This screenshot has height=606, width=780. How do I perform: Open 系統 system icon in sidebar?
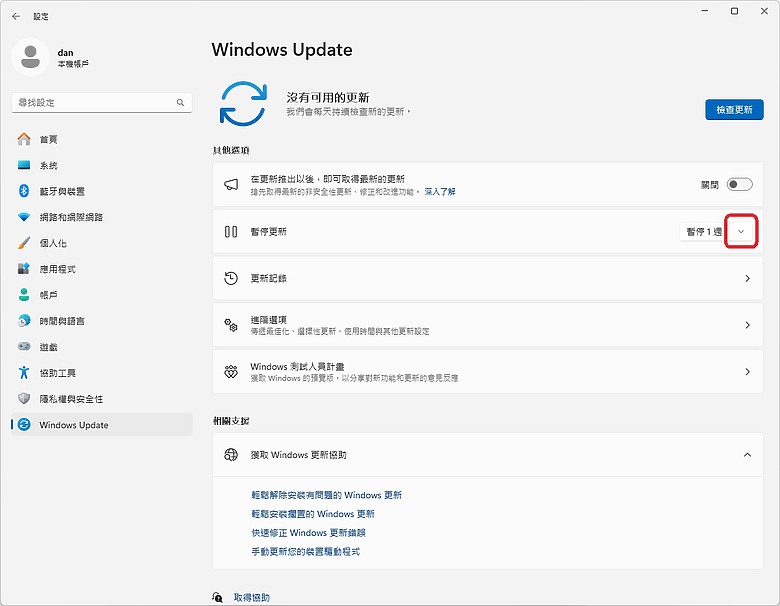(24, 165)
